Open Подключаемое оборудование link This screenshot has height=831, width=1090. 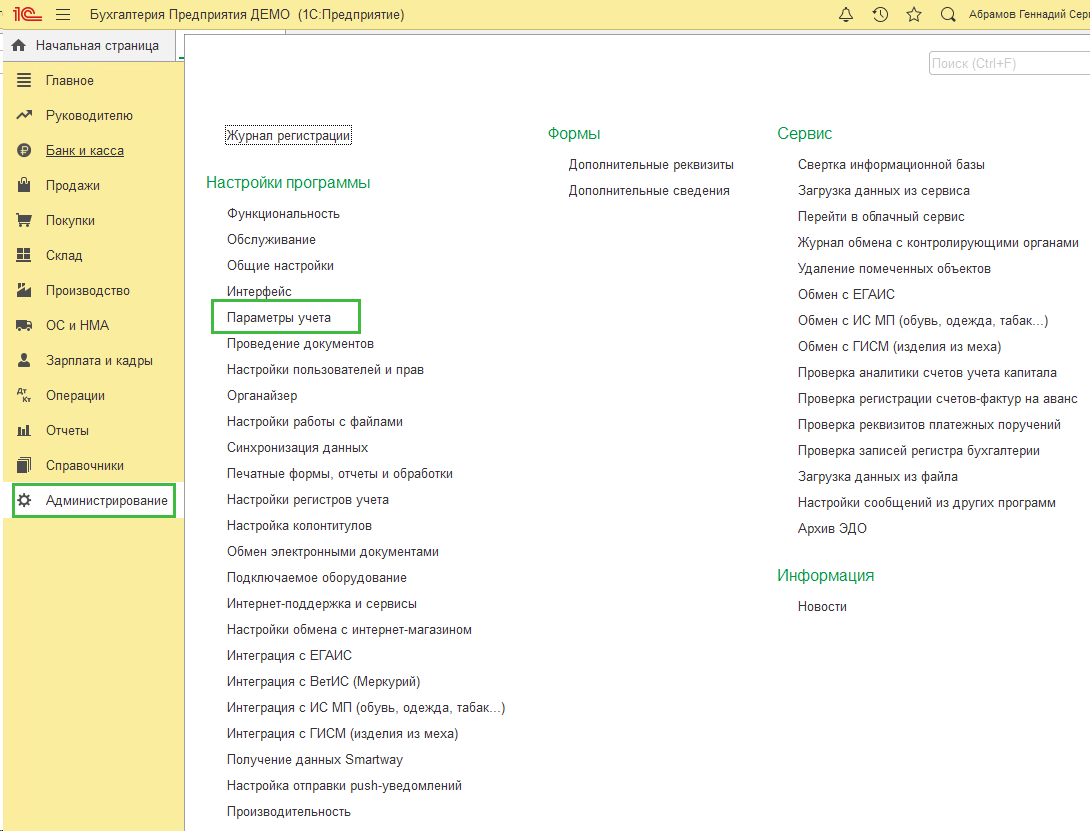pyautogui.click(x=317, y=577)
